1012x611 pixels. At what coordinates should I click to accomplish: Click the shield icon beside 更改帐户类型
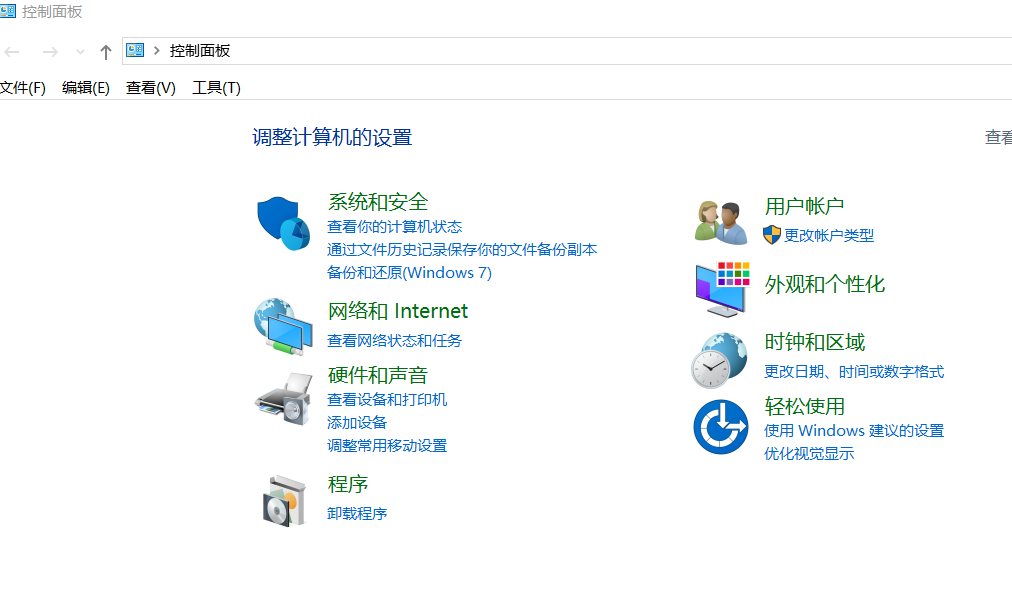(771, 235)
